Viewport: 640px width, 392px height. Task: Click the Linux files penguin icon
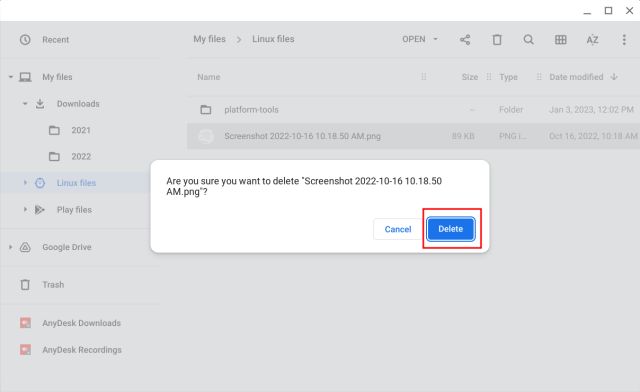click(40, 183)
